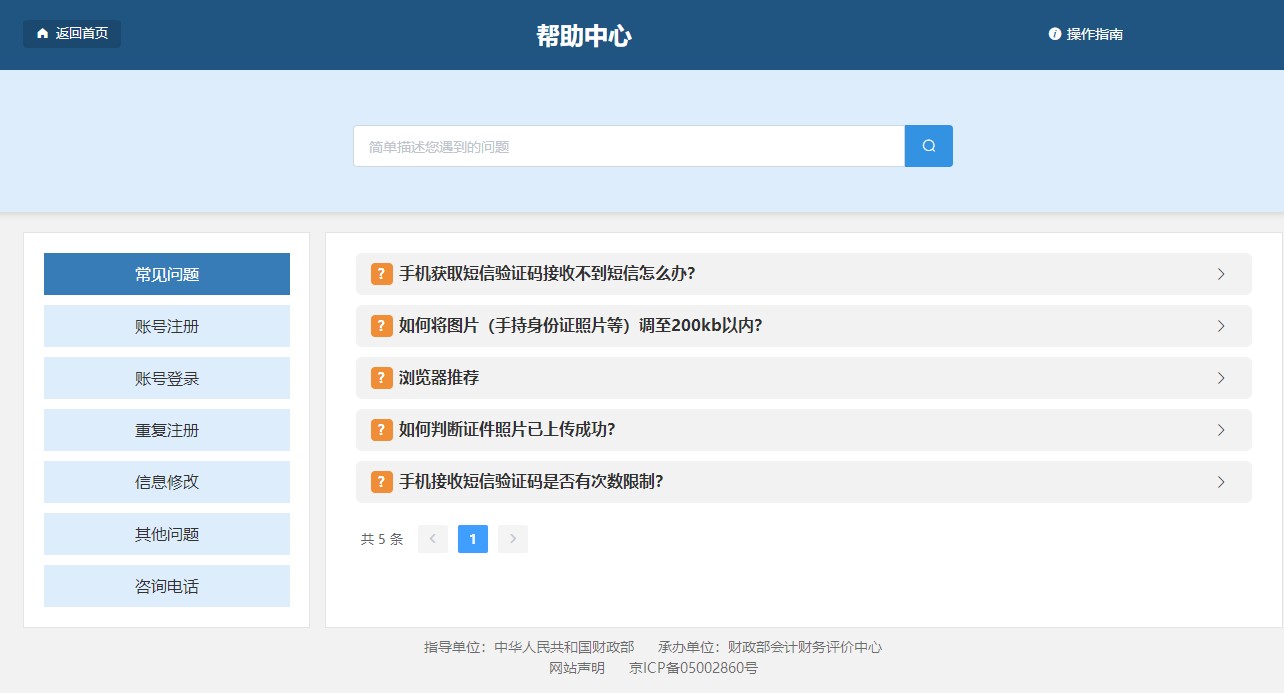
Task: Select page number 1 in pagination
Action: pyautogui.click(x=472, y=539)
